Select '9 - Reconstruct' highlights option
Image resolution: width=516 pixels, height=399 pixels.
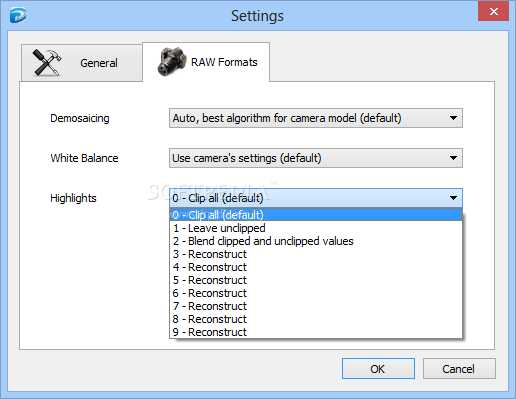(x=316, y=332)
